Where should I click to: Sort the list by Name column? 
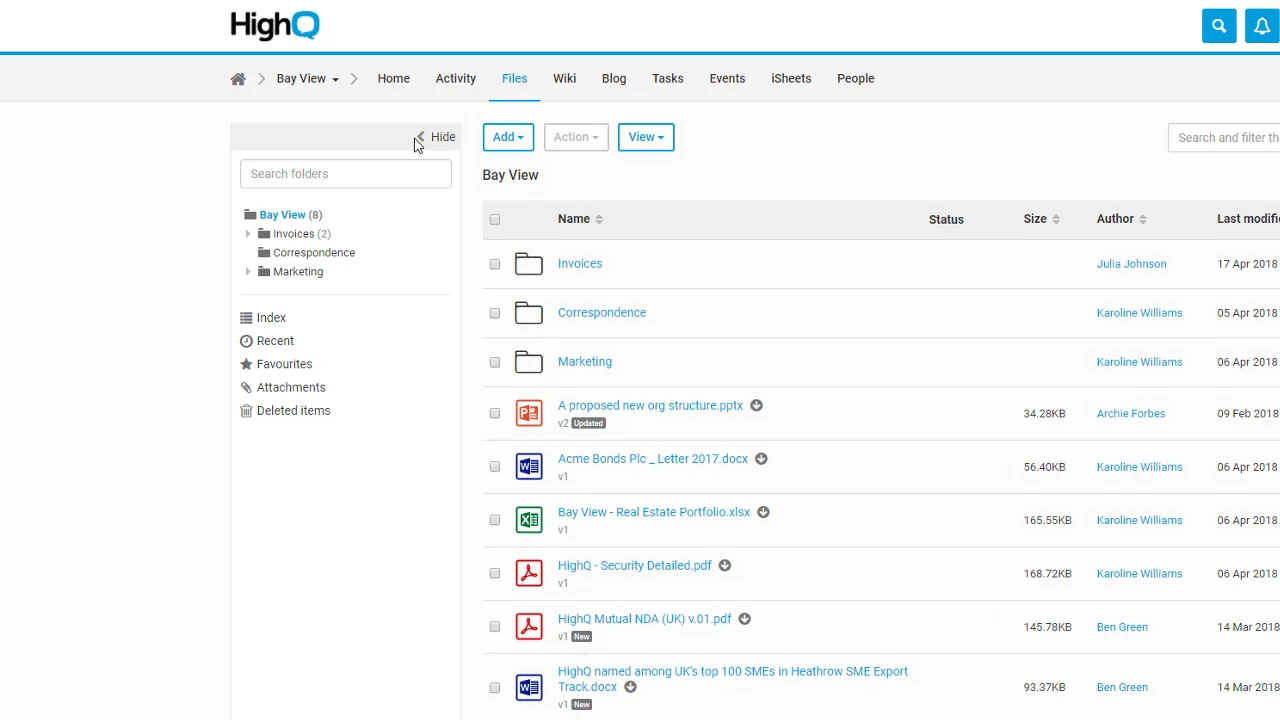coord(580,219)
